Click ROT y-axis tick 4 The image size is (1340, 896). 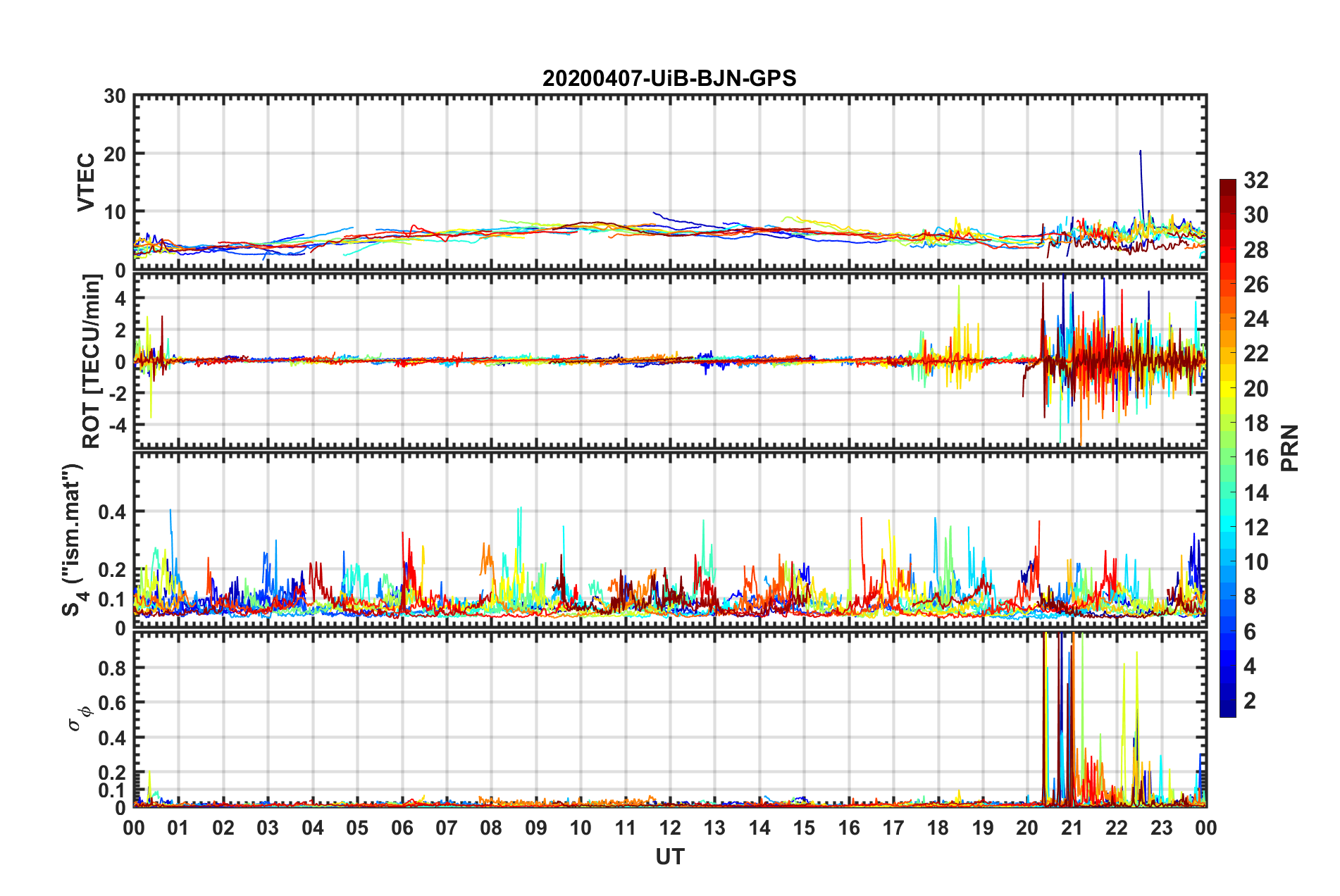pos(120,299)
